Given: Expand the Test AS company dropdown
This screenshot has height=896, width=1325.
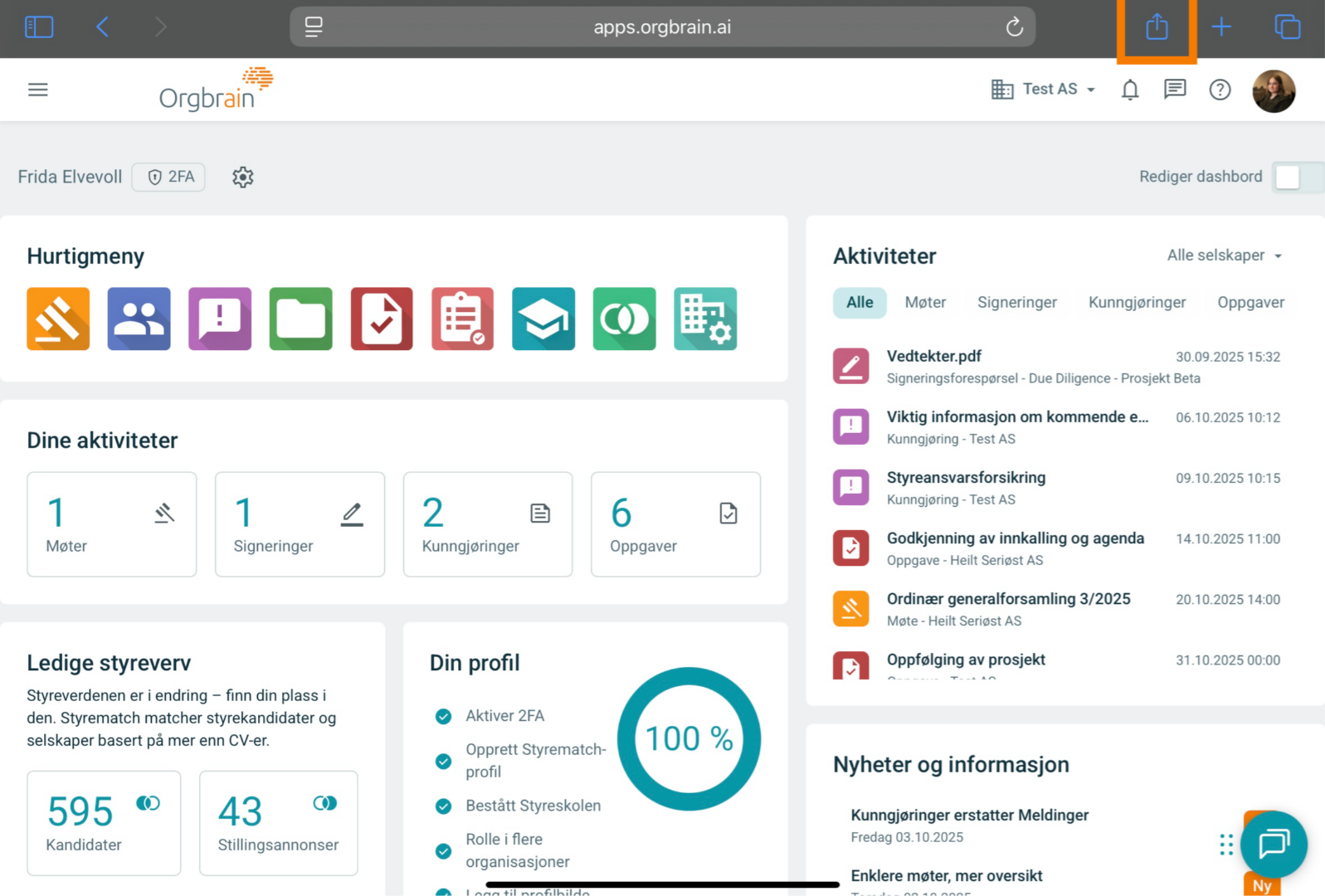Looking at the screenshot, I should [x=1044, y=90].
